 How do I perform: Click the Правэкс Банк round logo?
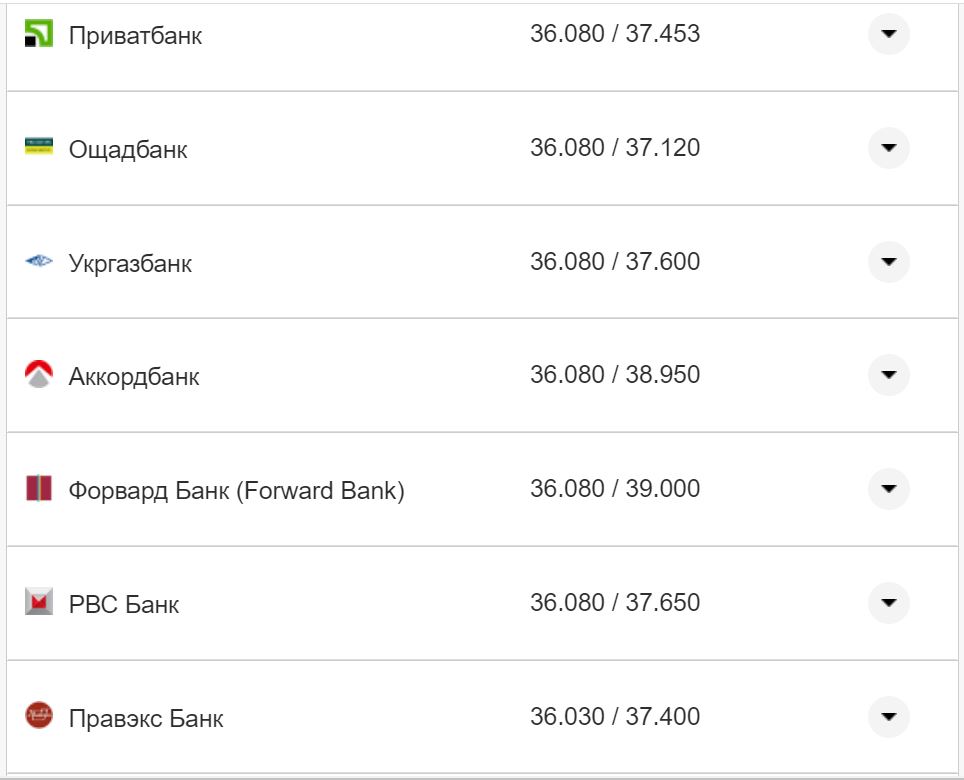(38, 716)
